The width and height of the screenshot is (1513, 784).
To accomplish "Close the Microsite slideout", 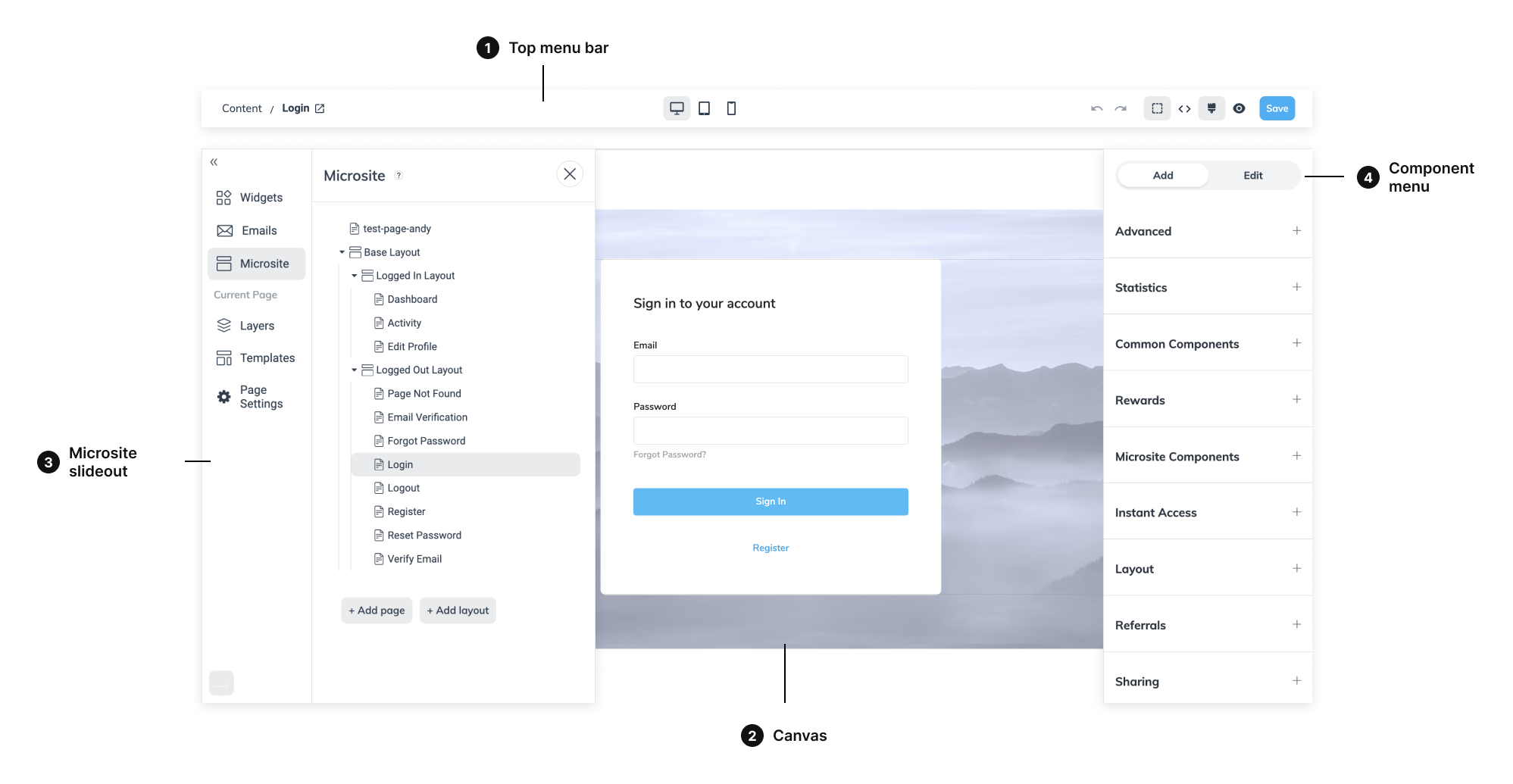I will (x=570, y=174).
